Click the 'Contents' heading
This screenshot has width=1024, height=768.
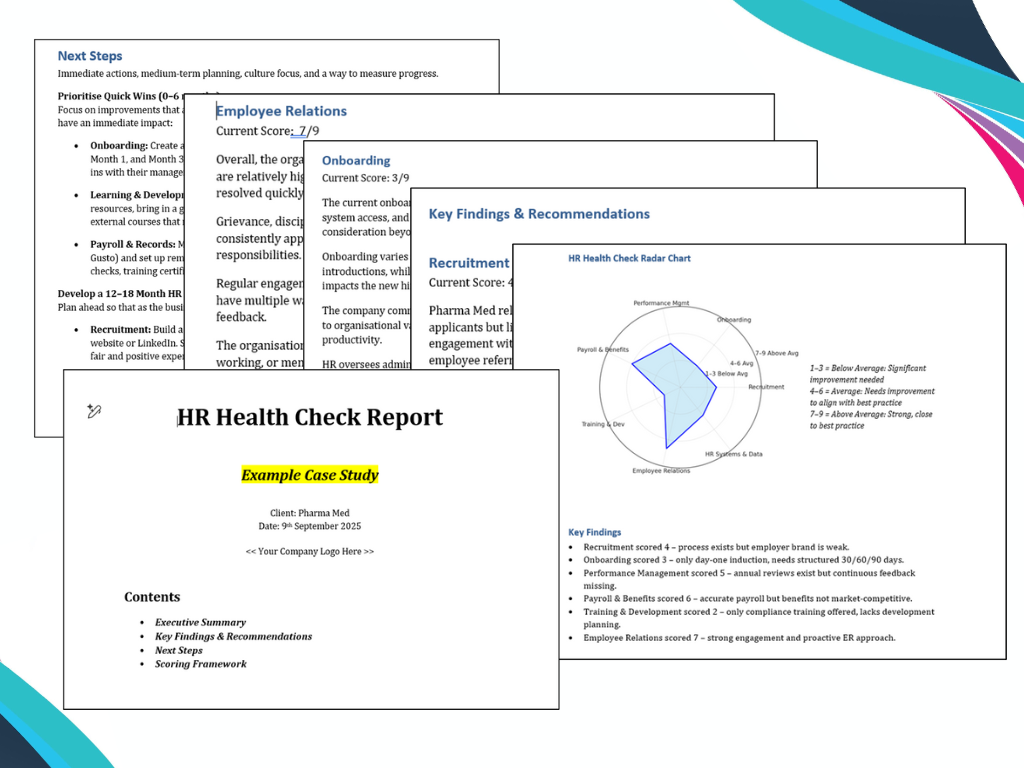click(152, 597)
